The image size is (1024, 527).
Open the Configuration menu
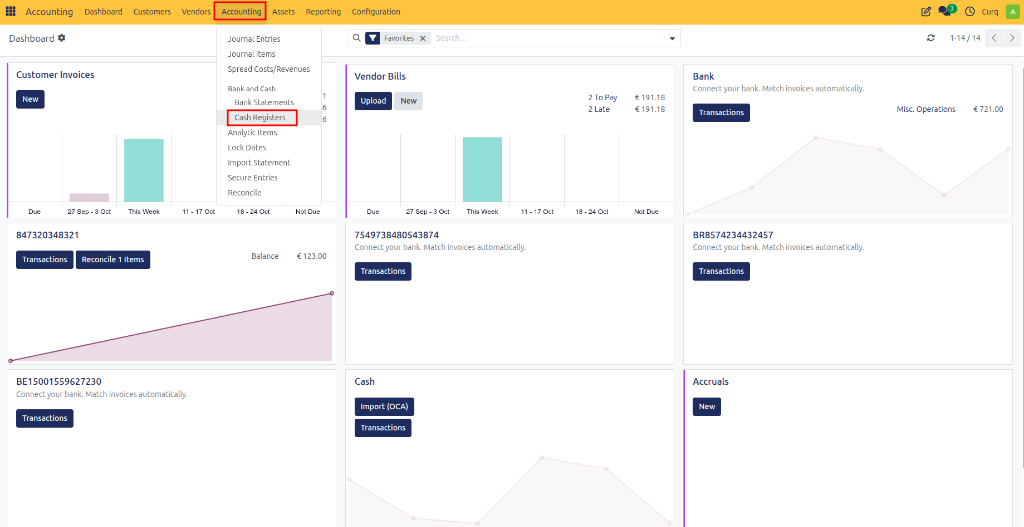[x=376, y=12]
